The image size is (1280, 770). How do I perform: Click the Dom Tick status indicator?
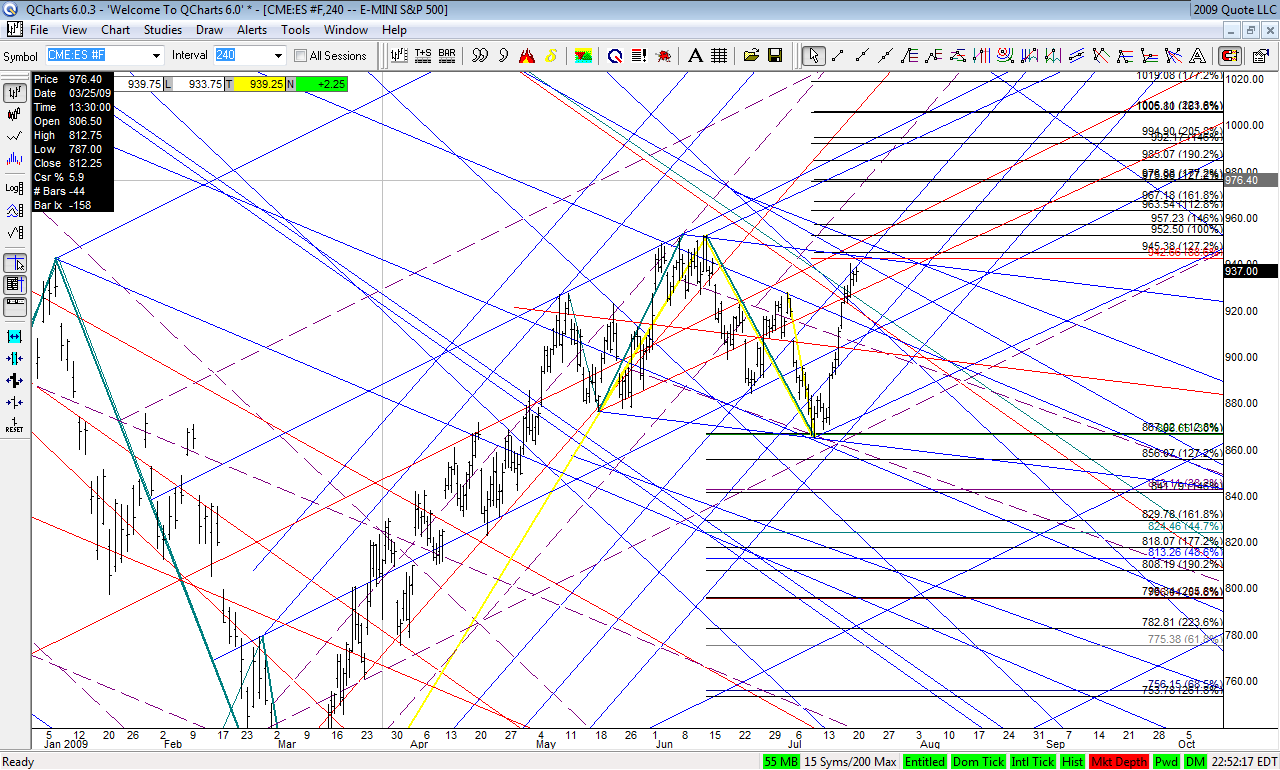point(977,762)
